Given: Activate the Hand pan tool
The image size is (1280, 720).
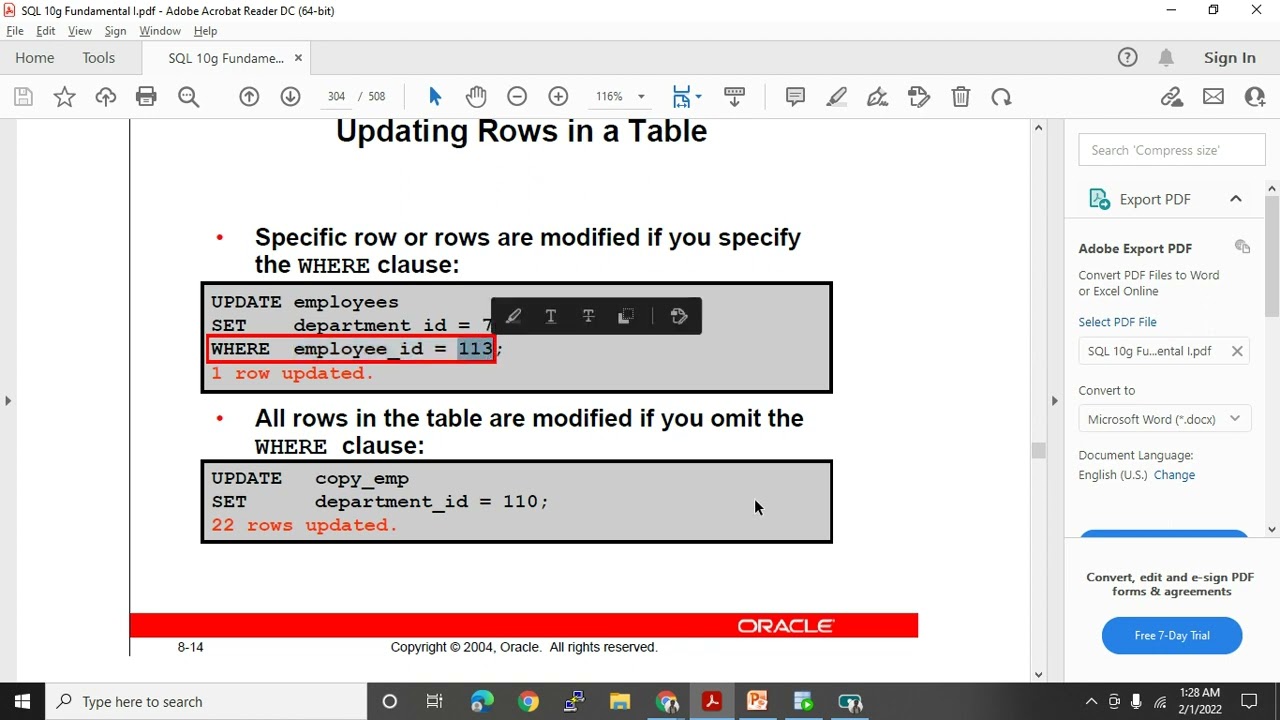Looking at the screenshot, I should click(476, 97).
